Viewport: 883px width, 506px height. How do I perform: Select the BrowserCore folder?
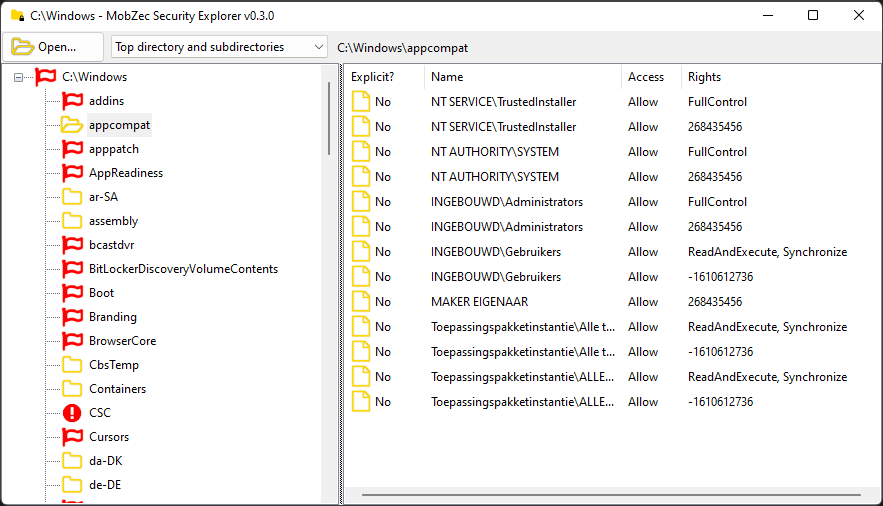(122, 341)
